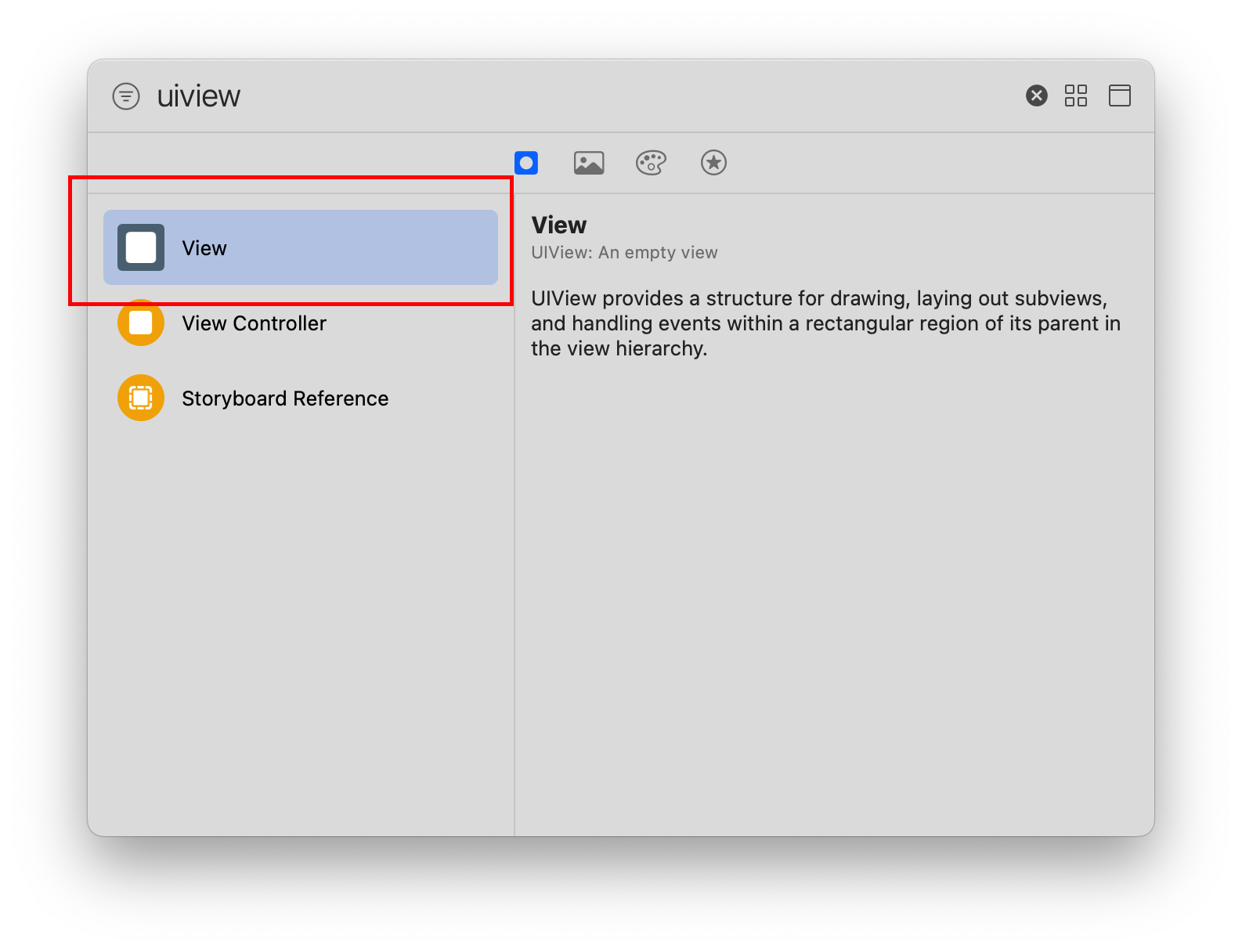This screenshot has width=1242, height=952.
Task: Click the dark square View icon
Action: click(141, 247)
